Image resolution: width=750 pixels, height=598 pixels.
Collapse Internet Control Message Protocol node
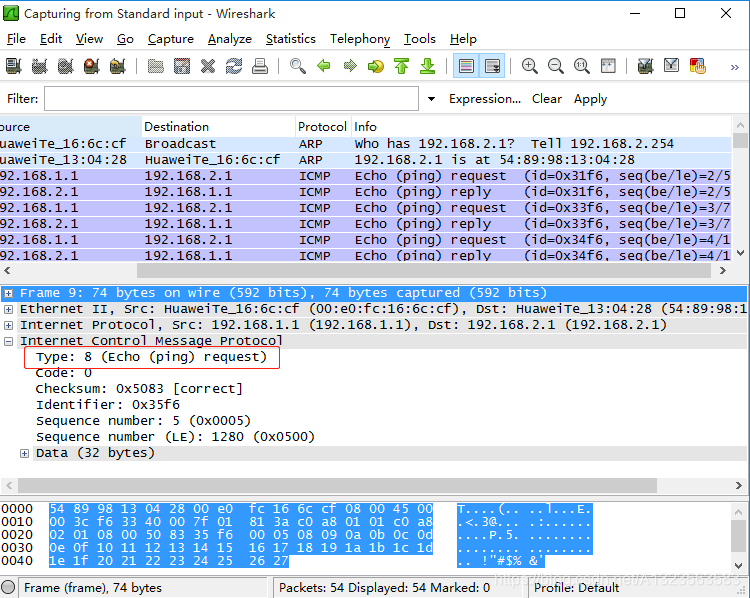[9, 342]
